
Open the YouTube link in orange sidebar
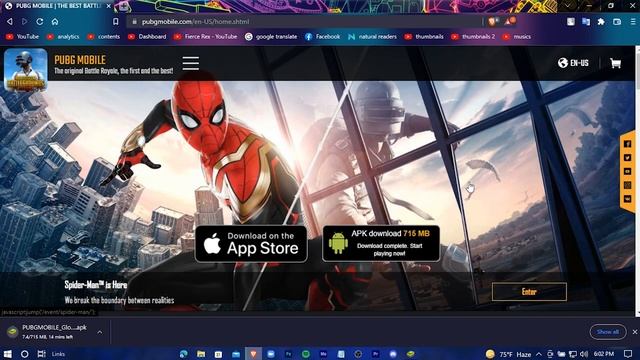(x=627, y=171)
